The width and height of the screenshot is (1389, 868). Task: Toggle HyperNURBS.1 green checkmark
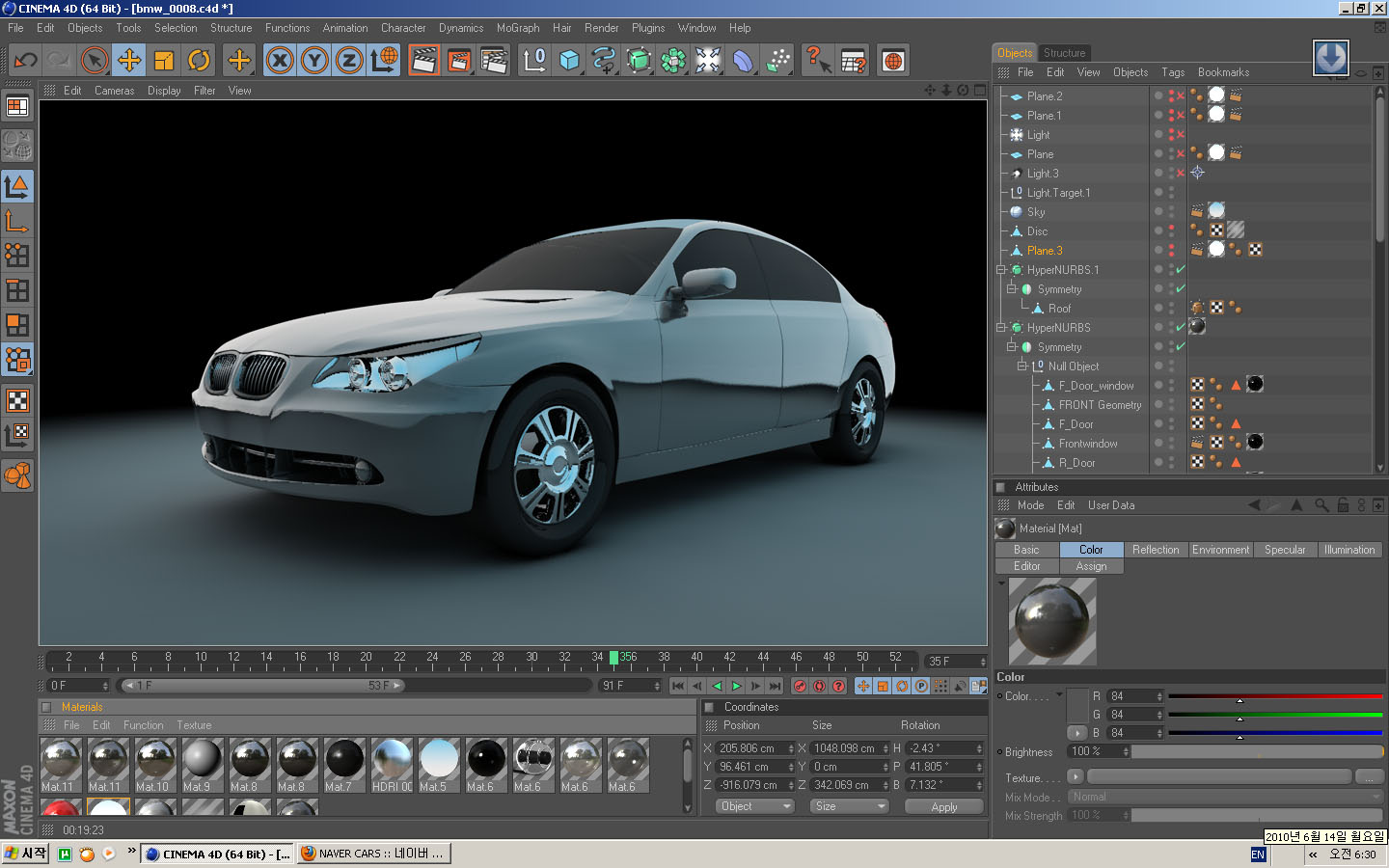[x=1181, y=270]
